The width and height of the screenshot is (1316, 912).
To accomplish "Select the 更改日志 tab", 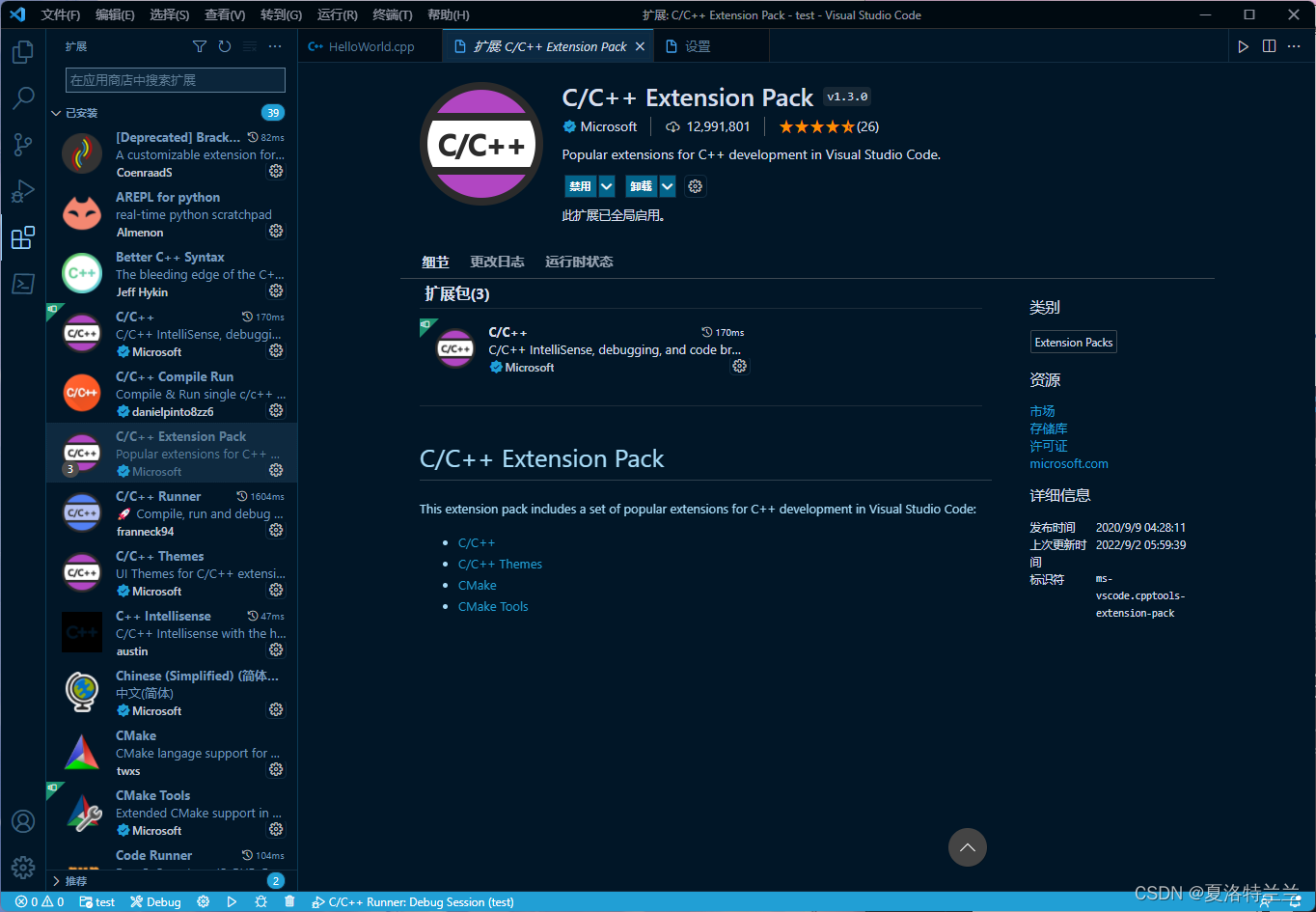I will (x=497, y=262).
